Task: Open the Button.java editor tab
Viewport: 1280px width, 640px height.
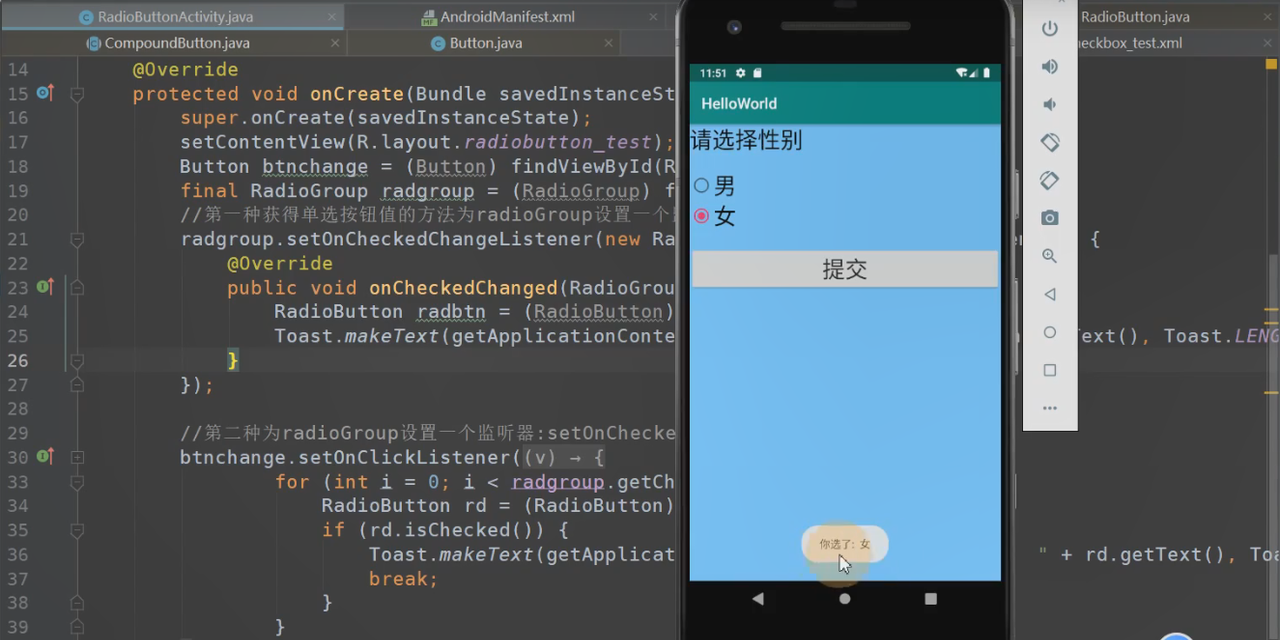Action: pos(486,42)
